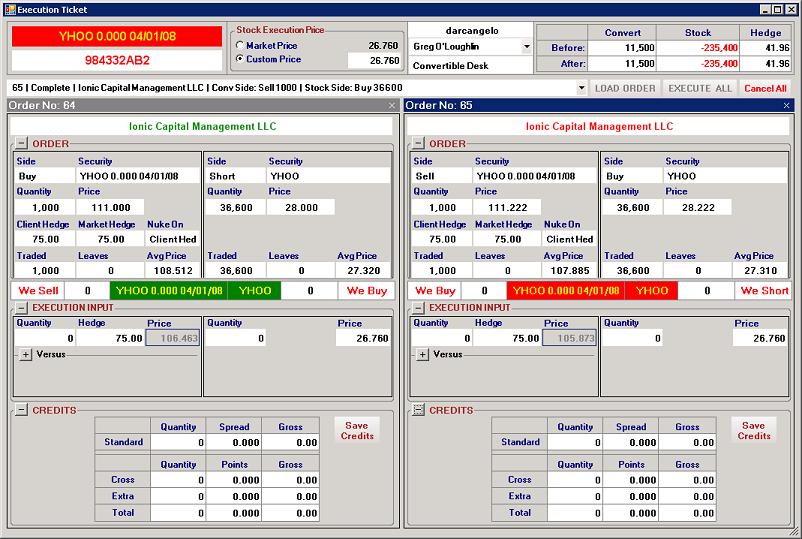Click the greyed Price 105.873 field in Order 65
The image size is (802, 539).
click(569, 338)
